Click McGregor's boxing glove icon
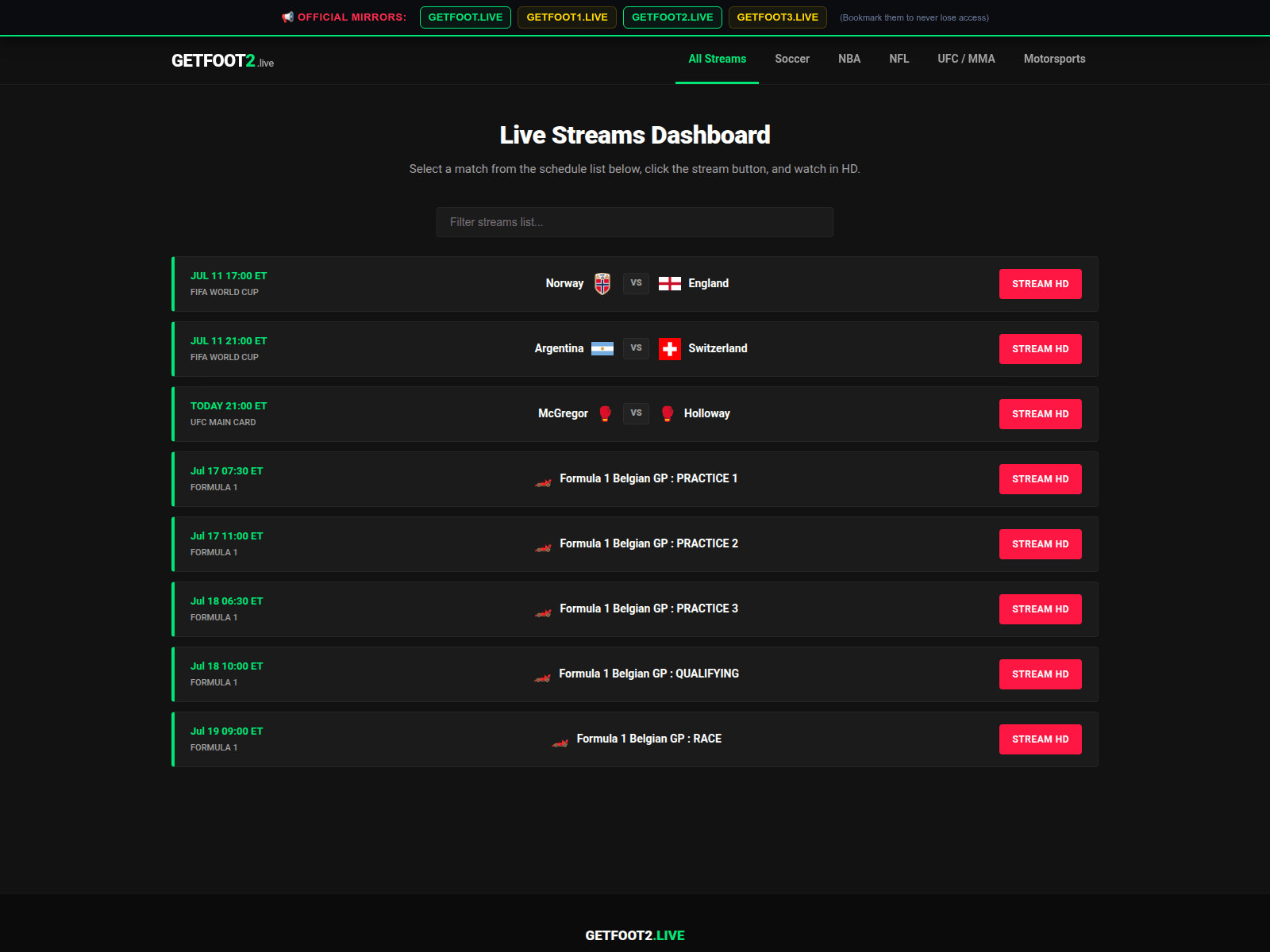Viewport: 1270px width, 952px height. click(x=606, y=413)
